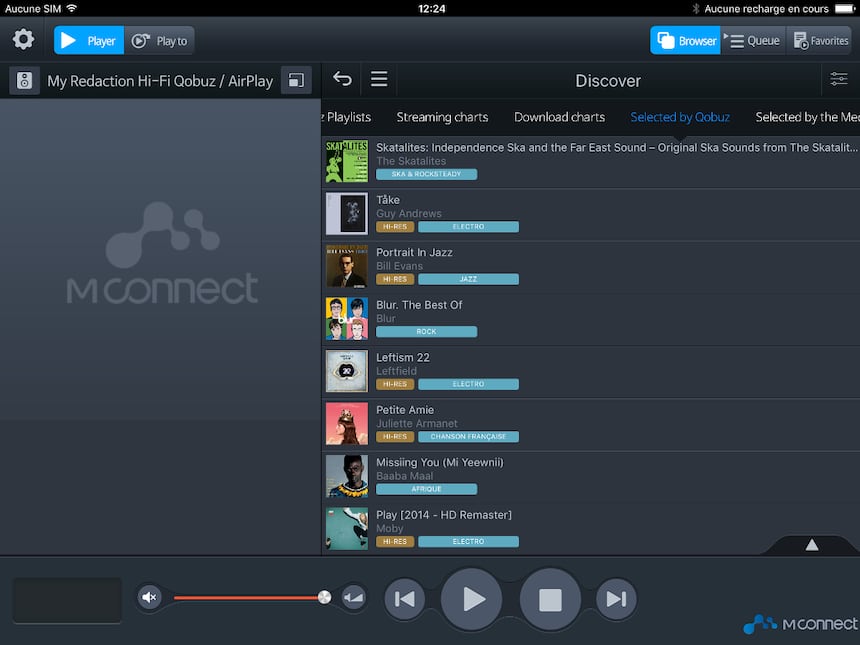860x645 pixels.
Task: Check the Bluetooth status icon
Action: (x=695, y=8)
